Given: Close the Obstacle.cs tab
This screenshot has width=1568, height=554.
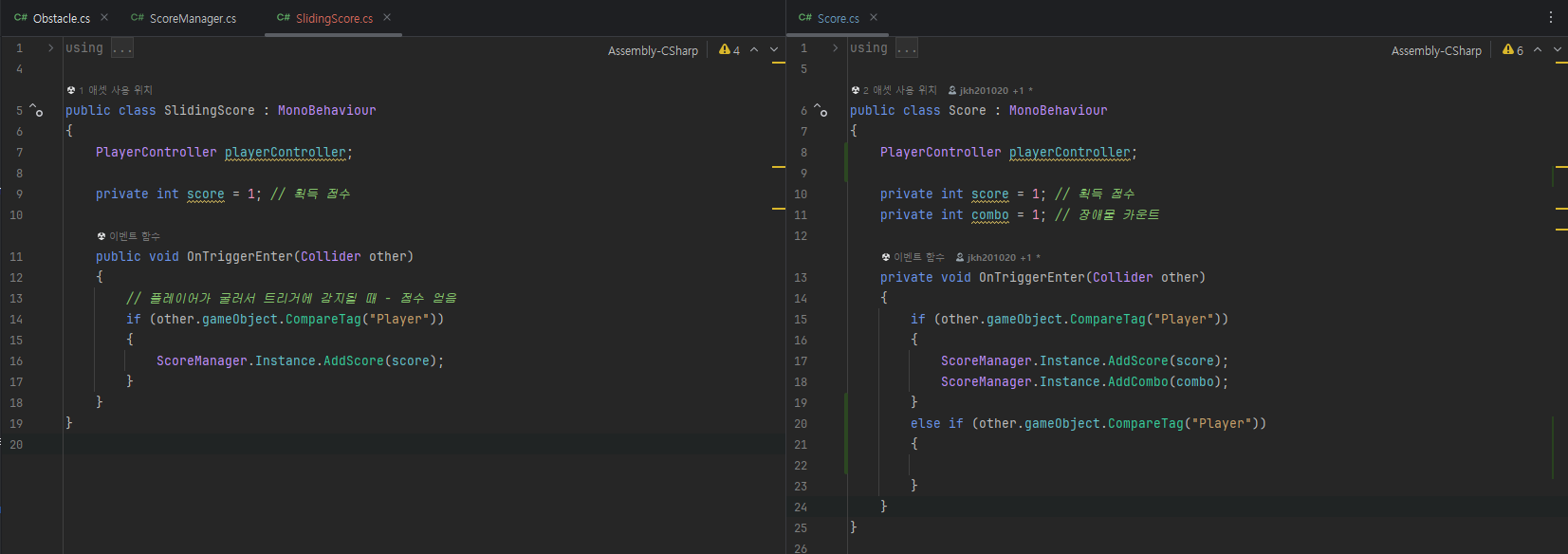Looking at the screenshot, I should click(x=104, y=18).
